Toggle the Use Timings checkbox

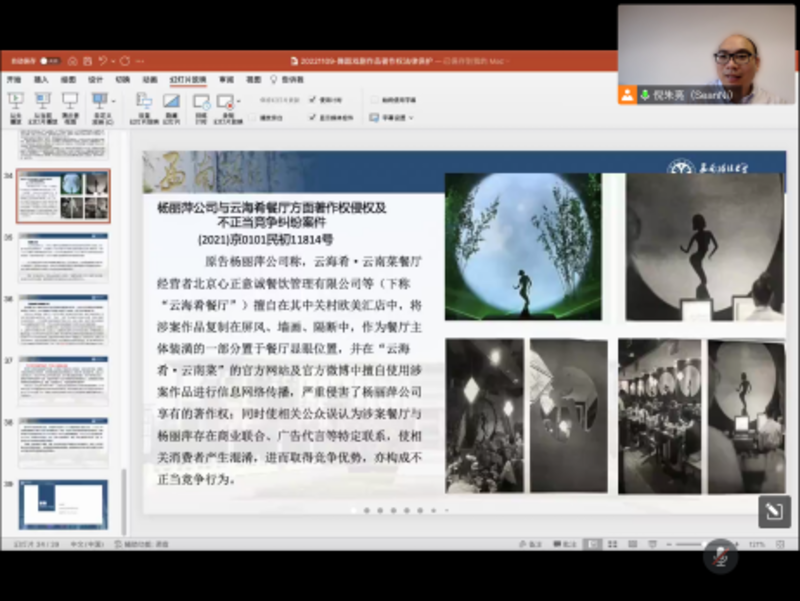coord(312,99)
